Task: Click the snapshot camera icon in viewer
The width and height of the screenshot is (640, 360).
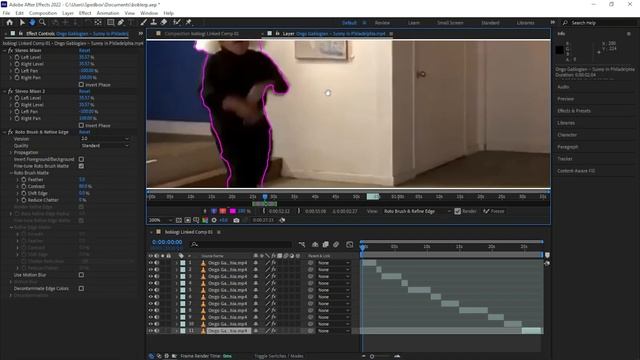Action: coord(236,220)
